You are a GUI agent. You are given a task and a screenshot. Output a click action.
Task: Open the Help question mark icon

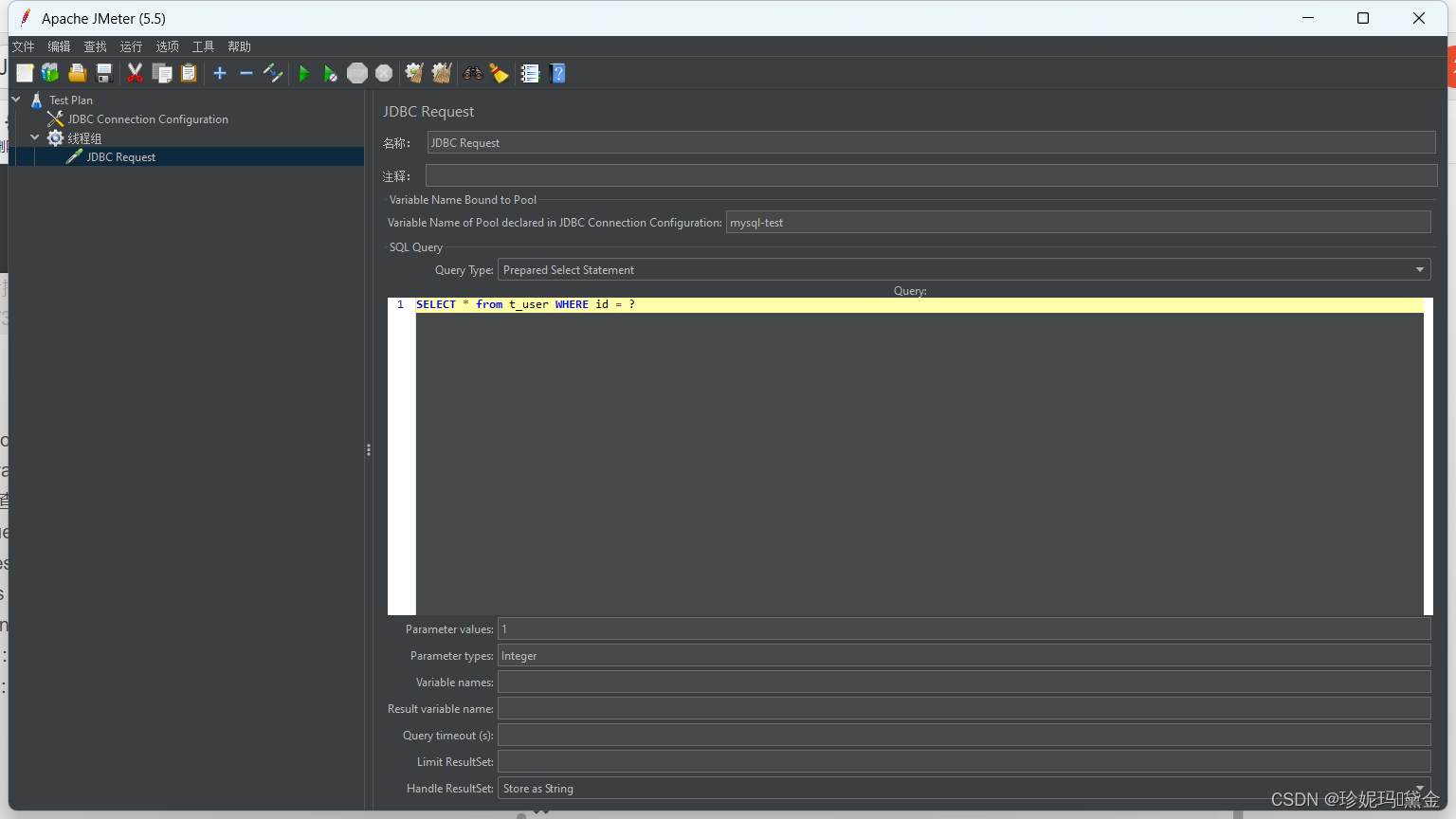pyautogui.click(x=557, y=73)
